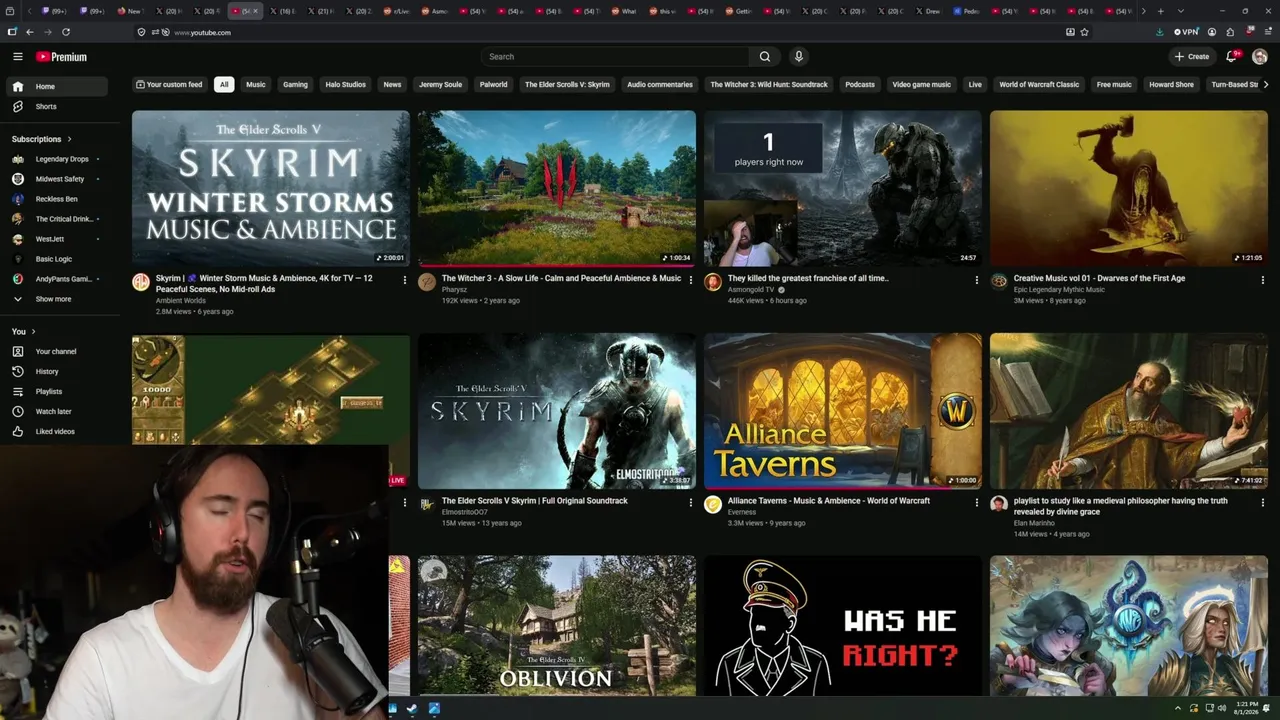Viewport: 1280px width, 720px height.
Task: Open the Asmongold TV channel avatar
Action: tap(713, 282)
